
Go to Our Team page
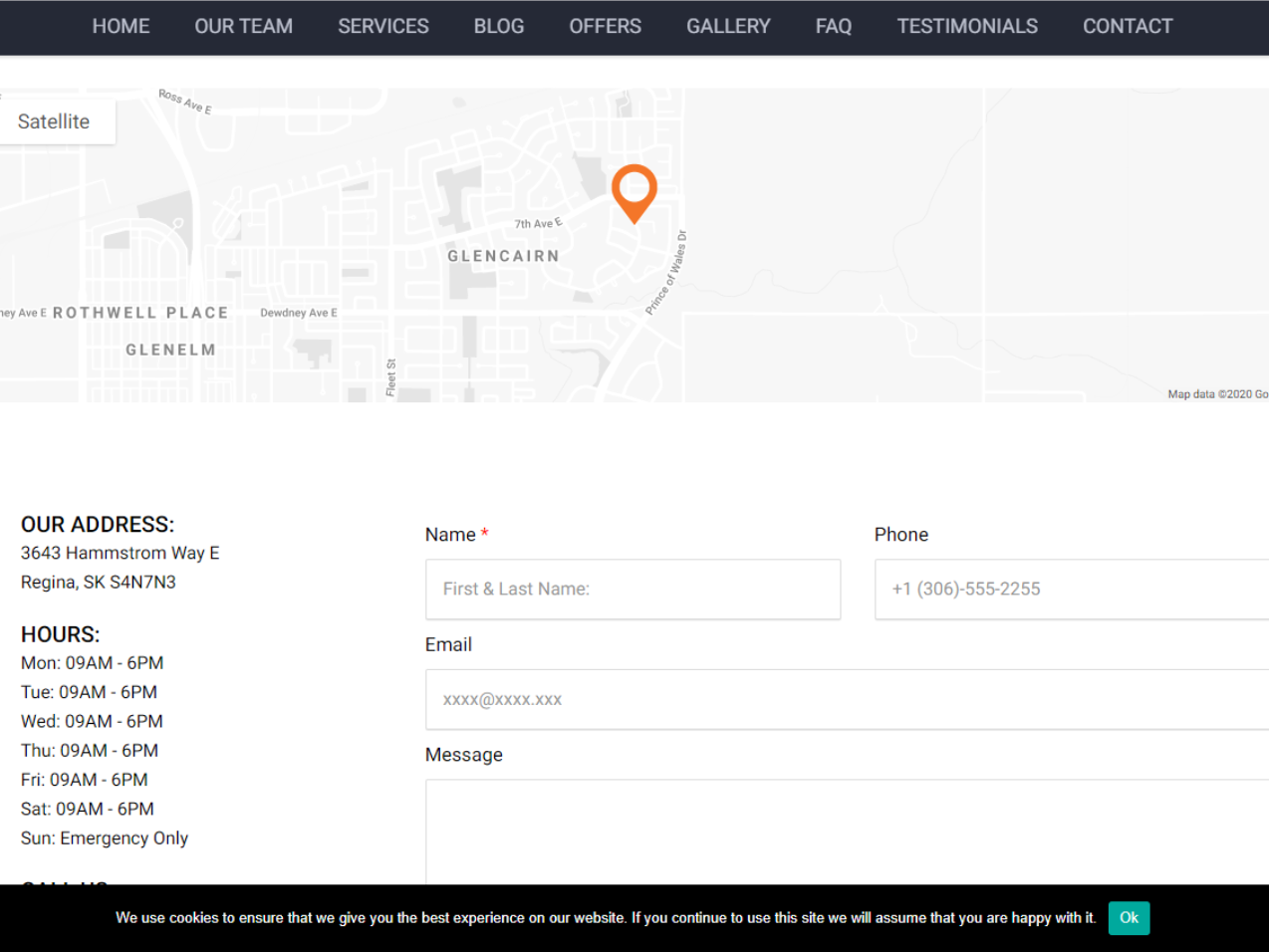[243, 27]
